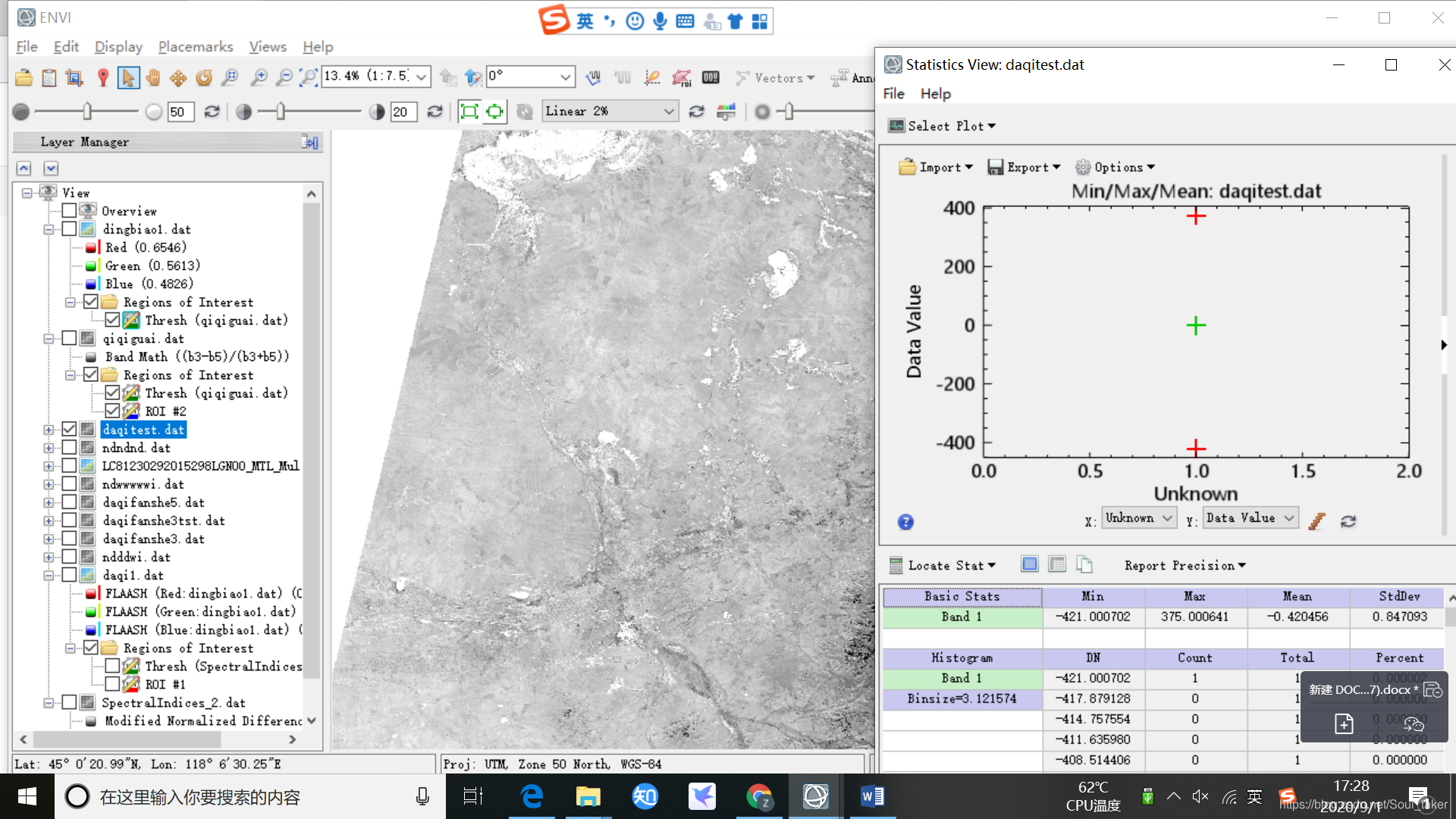Viewport: 1456px width, 819px height.
Task: Toggle ROI #2 checkbox visibility
Action: tap(112, 411)
